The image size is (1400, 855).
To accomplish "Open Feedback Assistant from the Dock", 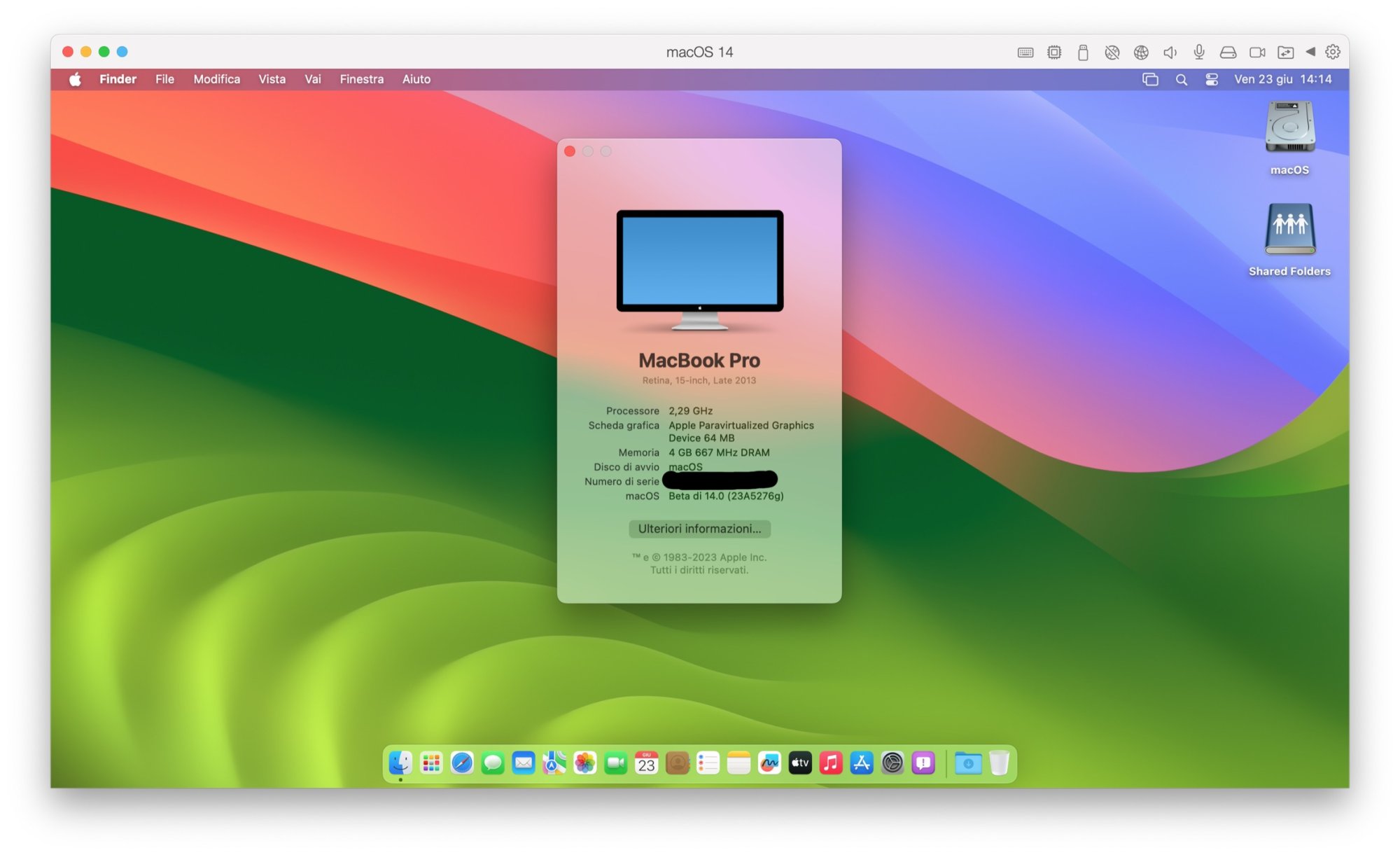I will point(923,763).
